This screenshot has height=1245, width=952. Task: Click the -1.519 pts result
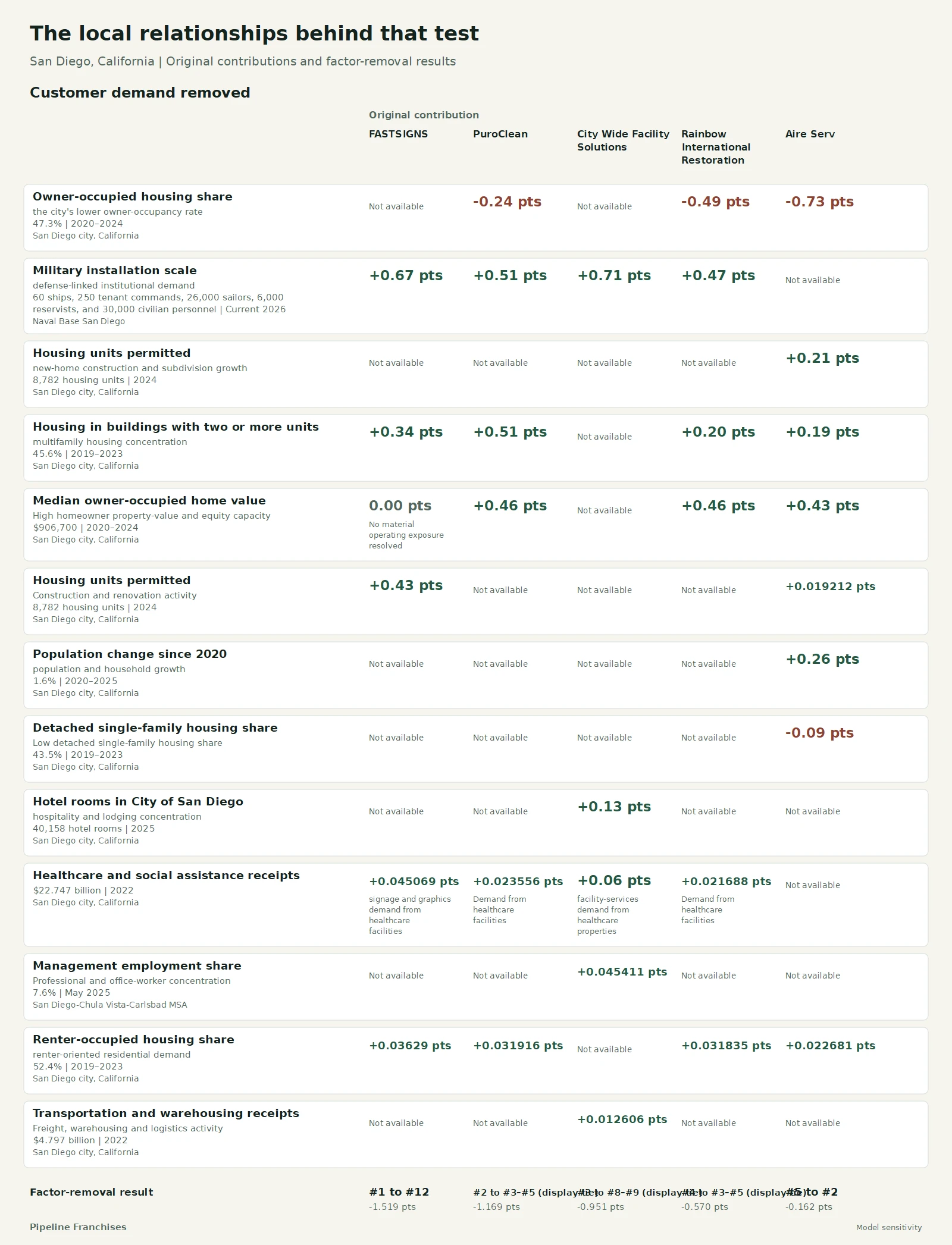click(392, 1207)
